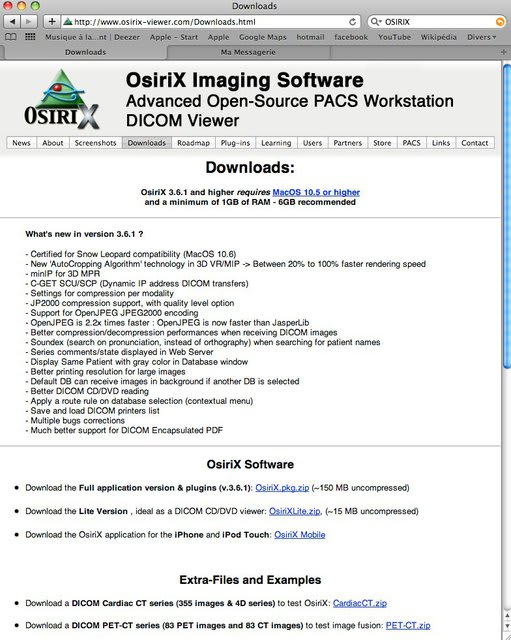Select the Downloads navigation item
The height and width of the screenshot is (640, 511).
147,143
